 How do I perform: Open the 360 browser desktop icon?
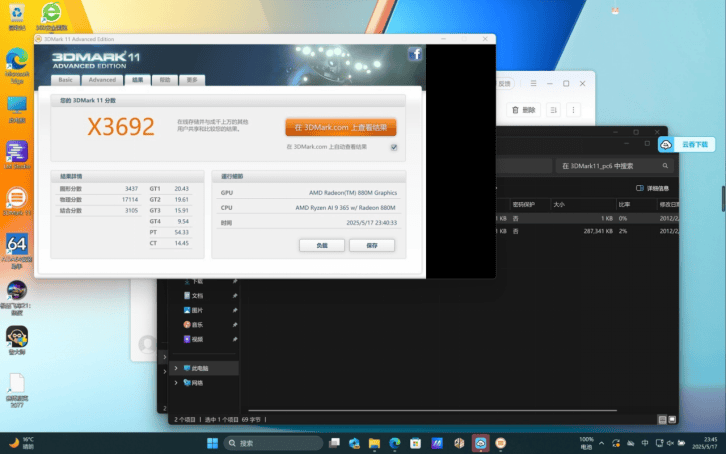click(51, 17)
